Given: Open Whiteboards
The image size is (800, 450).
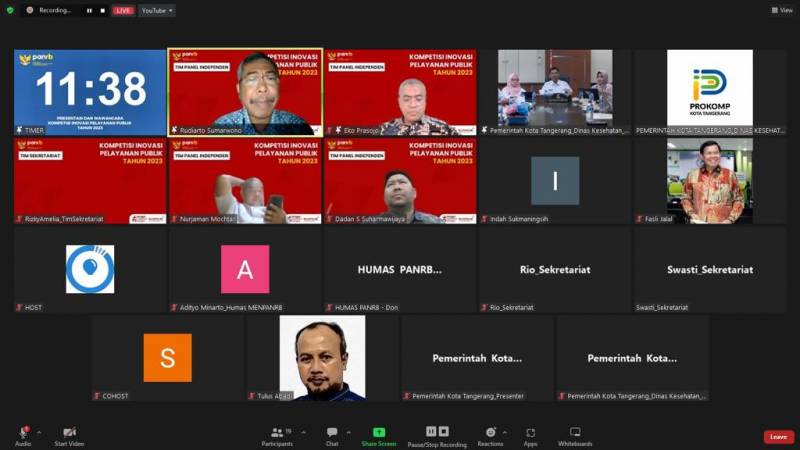Looking at the screenshot, I should pos(575,433).
